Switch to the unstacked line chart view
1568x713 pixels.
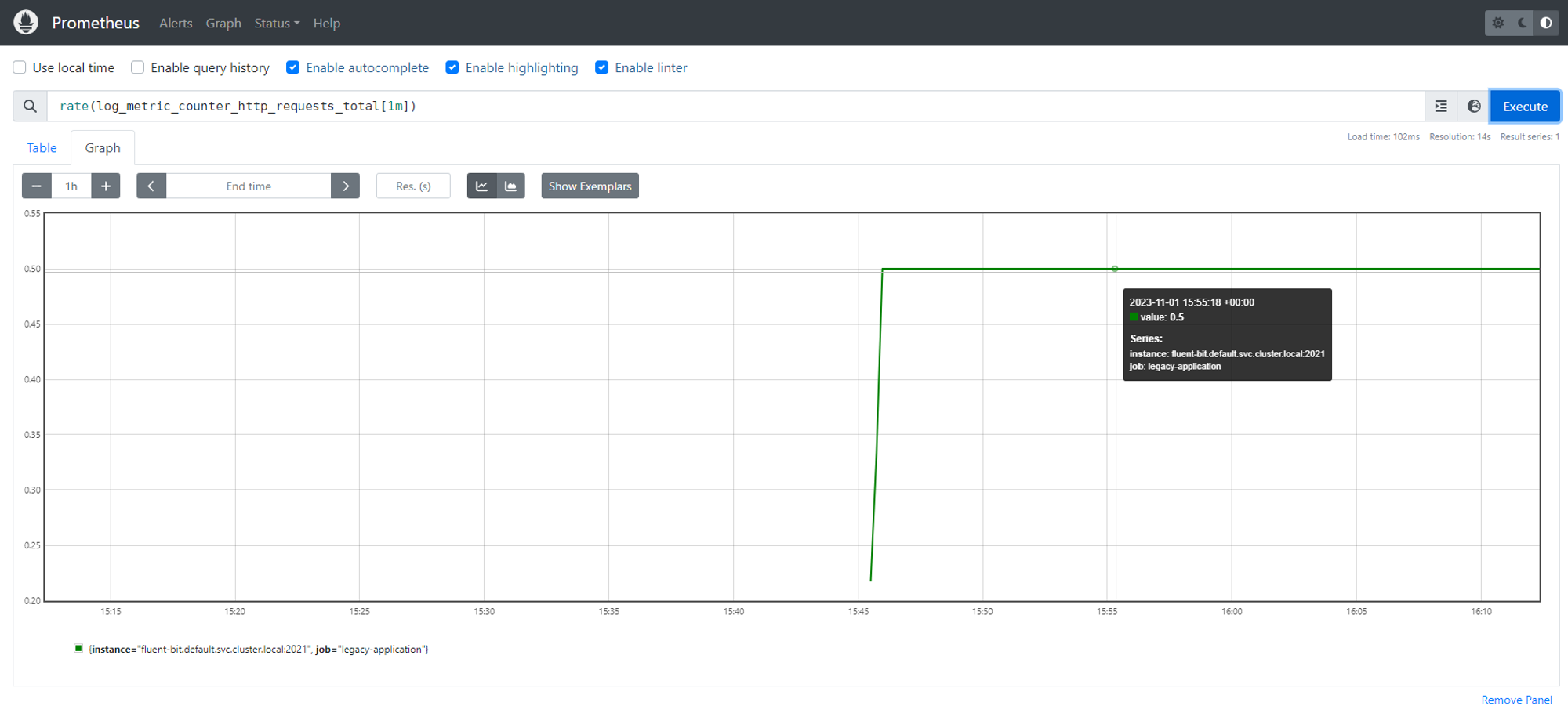coord(481,186)
